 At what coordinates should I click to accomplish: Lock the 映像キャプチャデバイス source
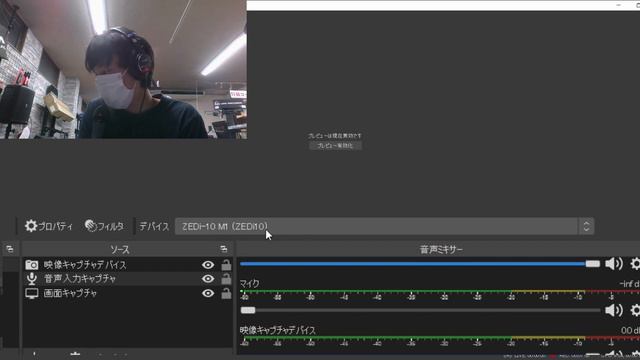tap(226, 264)
